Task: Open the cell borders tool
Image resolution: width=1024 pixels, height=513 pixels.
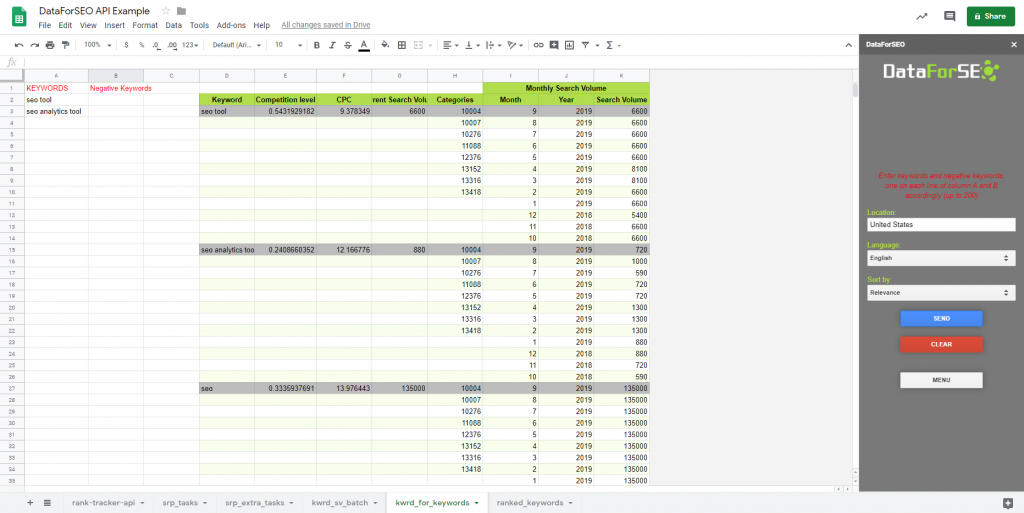Action: tap(402, 45)
